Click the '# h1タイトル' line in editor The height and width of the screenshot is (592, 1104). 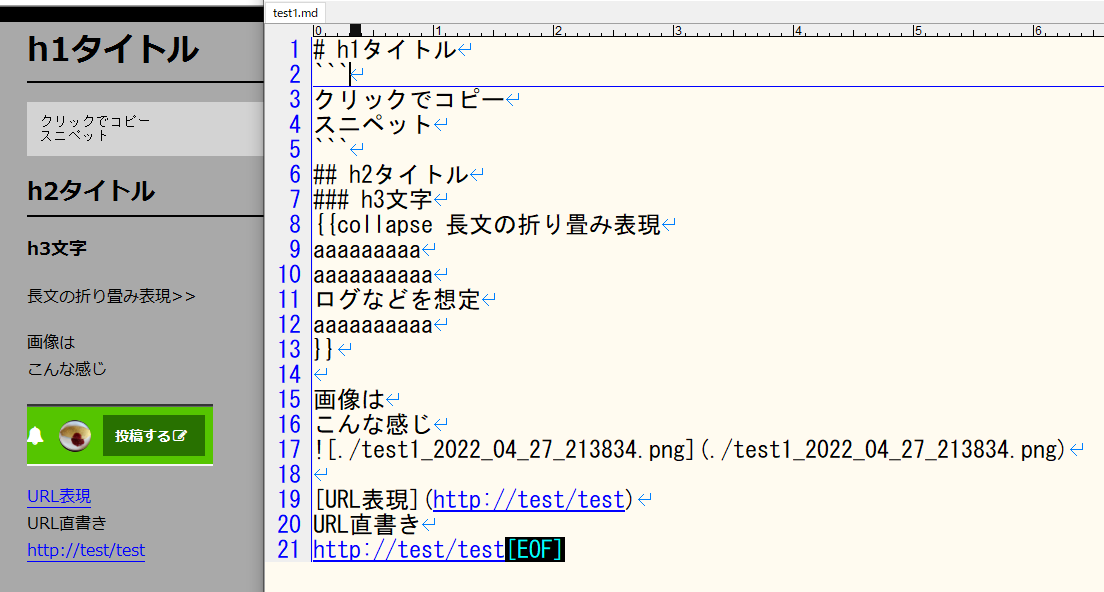(384, 50)
